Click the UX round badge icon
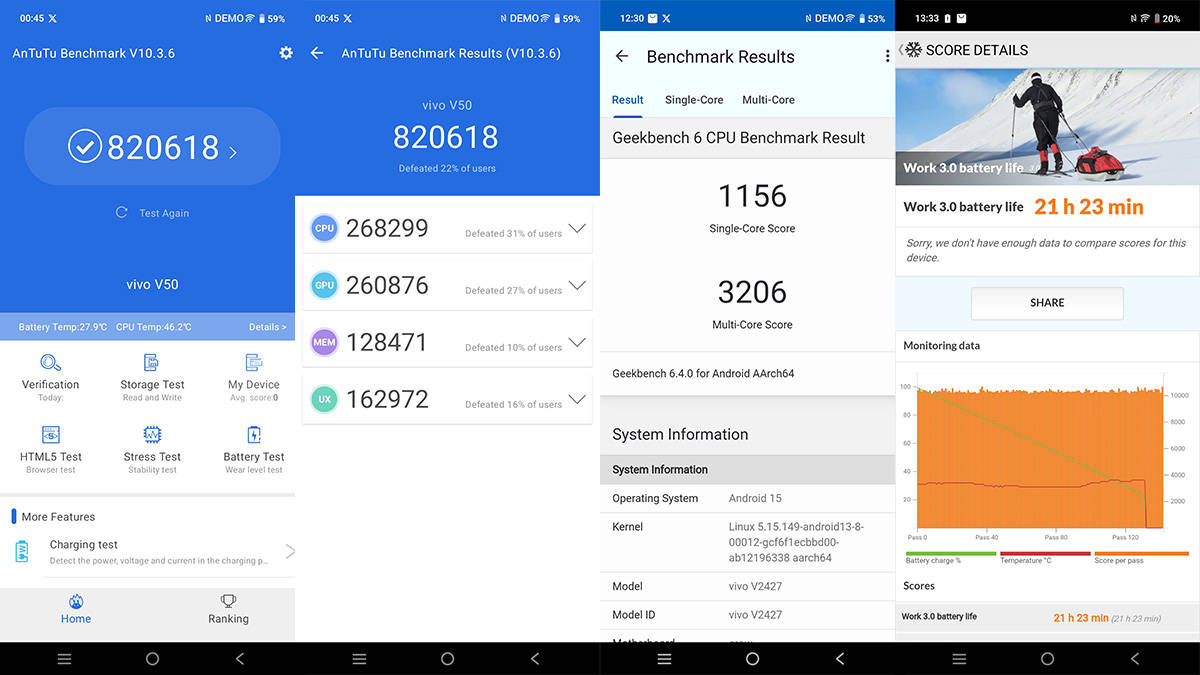1200x675 pixels. coord(324,399)
